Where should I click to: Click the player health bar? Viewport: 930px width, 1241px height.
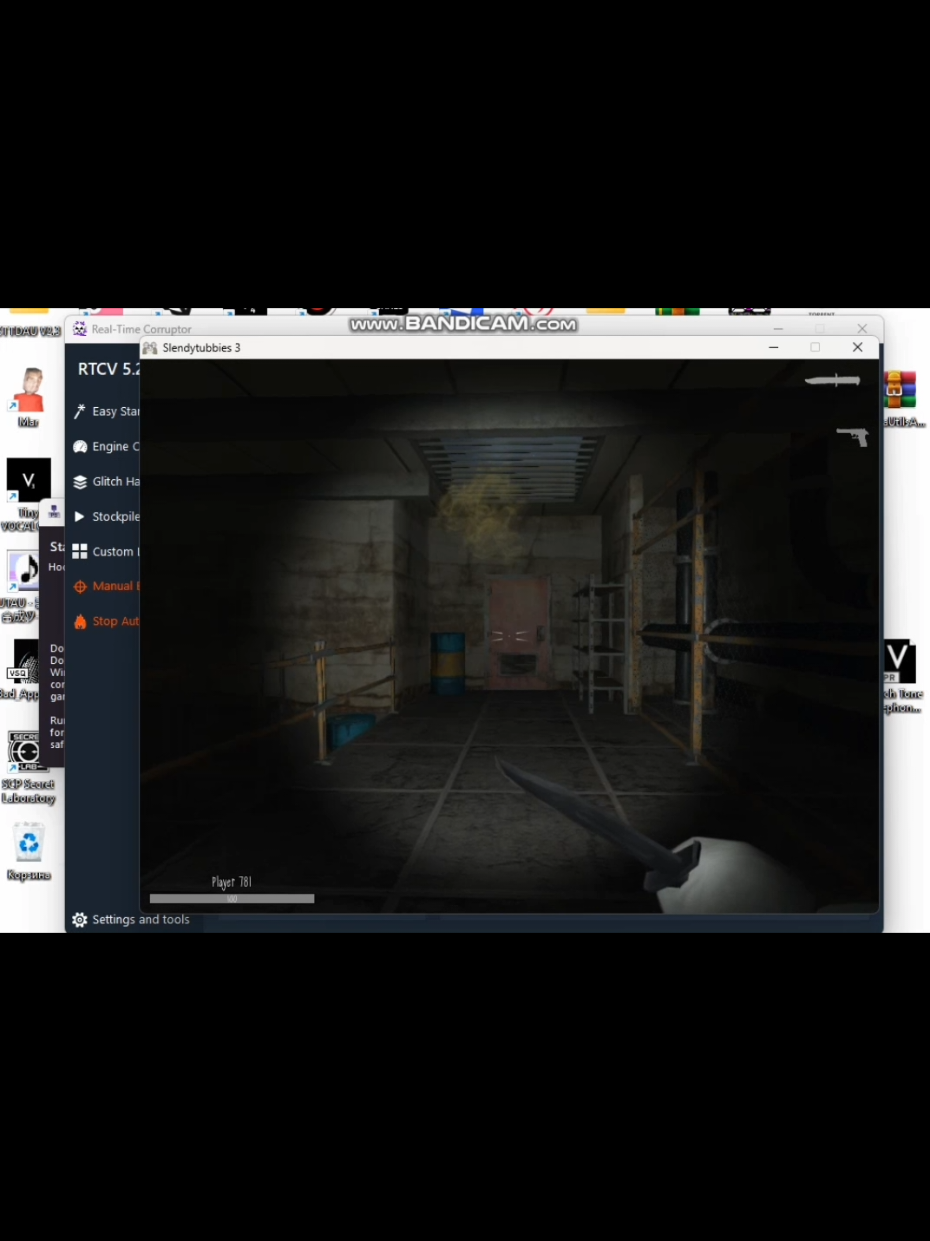232,899
